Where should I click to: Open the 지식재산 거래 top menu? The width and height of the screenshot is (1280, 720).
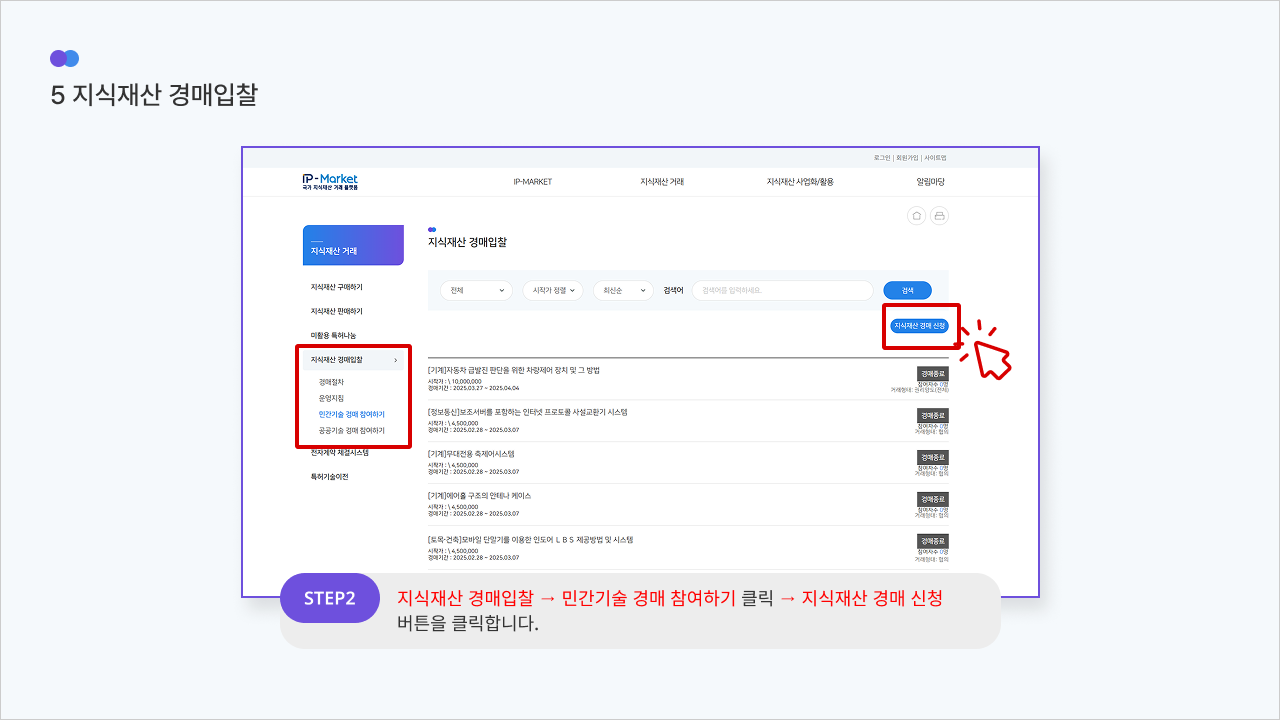[662, 182]
